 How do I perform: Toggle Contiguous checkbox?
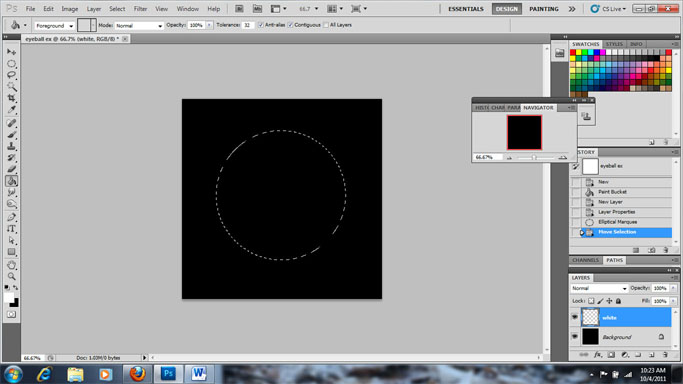tap(291, 25)
